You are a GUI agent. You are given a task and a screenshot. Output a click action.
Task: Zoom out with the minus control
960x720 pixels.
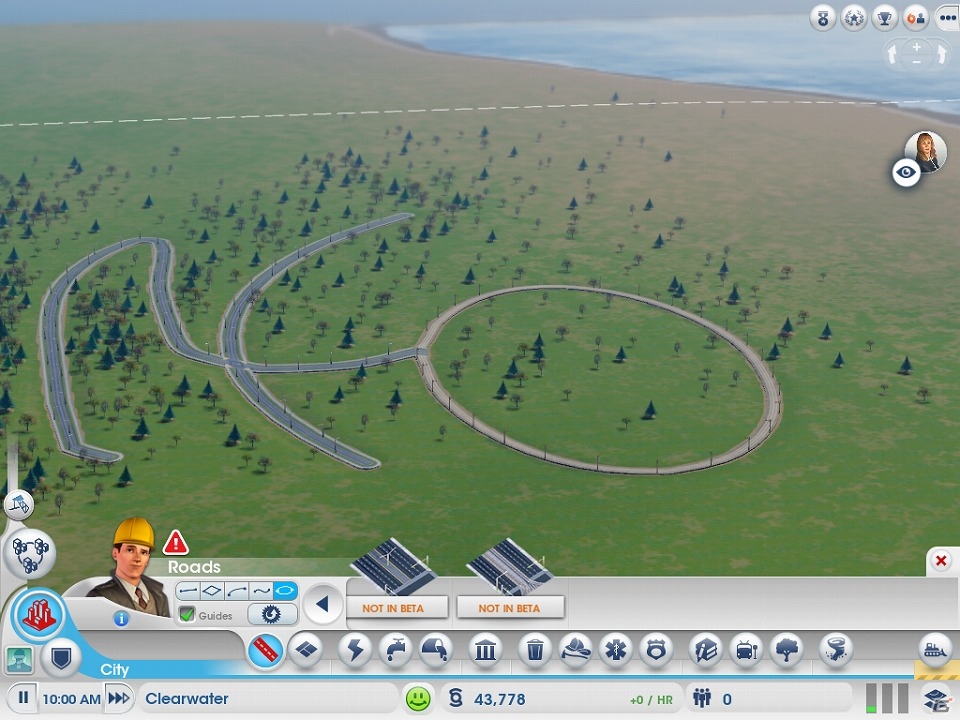pos(917,62)
